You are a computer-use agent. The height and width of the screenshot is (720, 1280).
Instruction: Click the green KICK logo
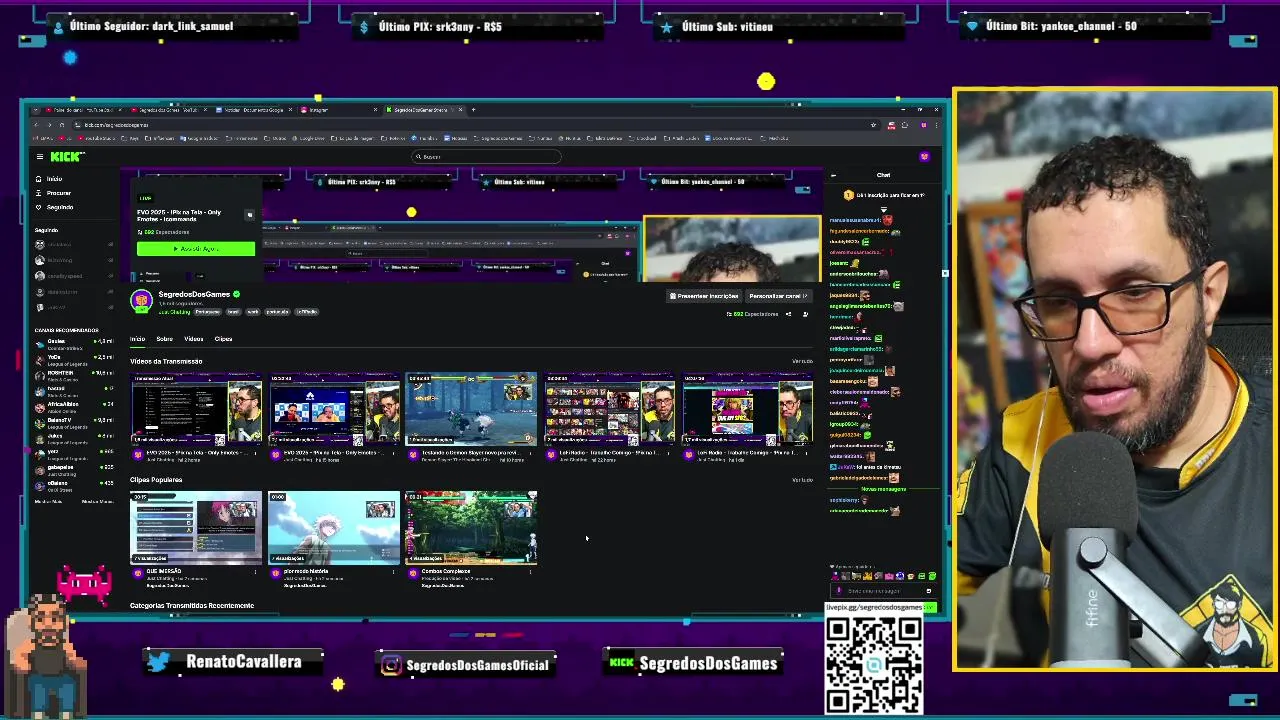(x=67, y=157)
